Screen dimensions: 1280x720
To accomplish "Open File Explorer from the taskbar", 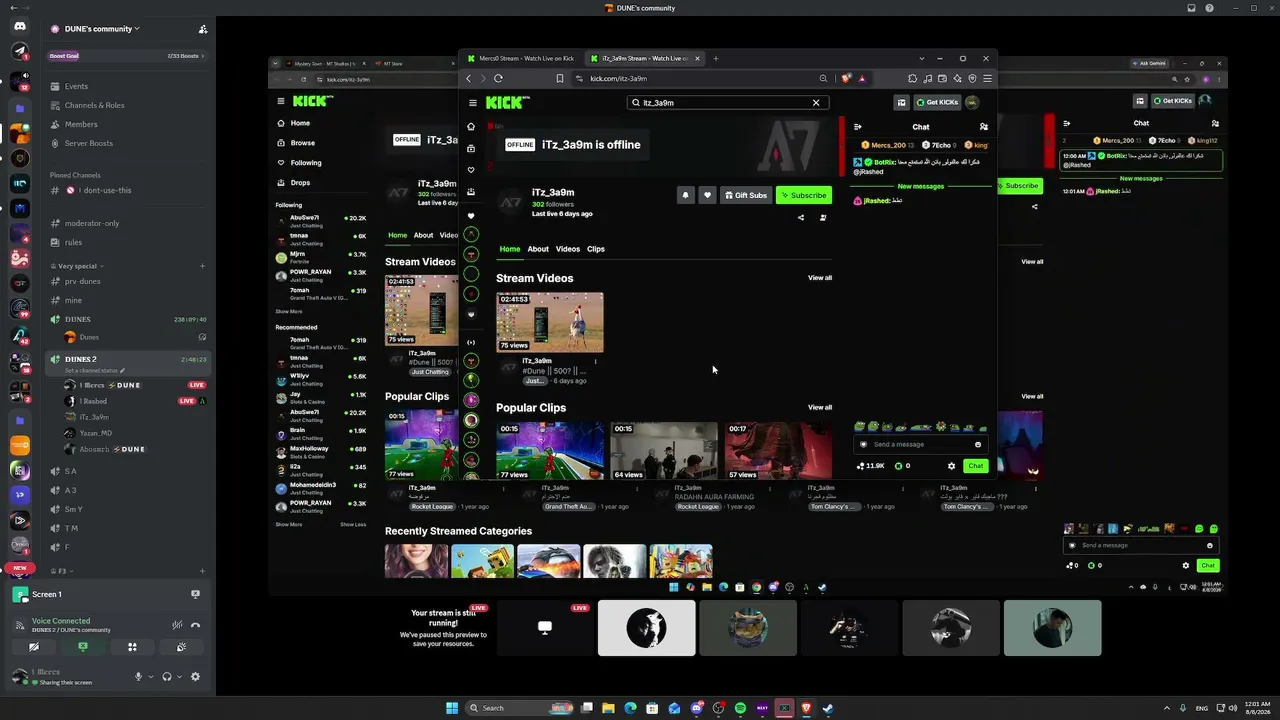I will point(608,708).
